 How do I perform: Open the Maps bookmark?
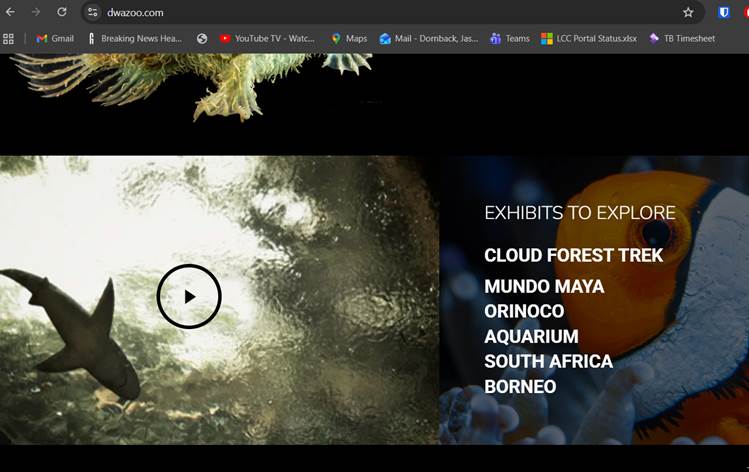point(349,39)
